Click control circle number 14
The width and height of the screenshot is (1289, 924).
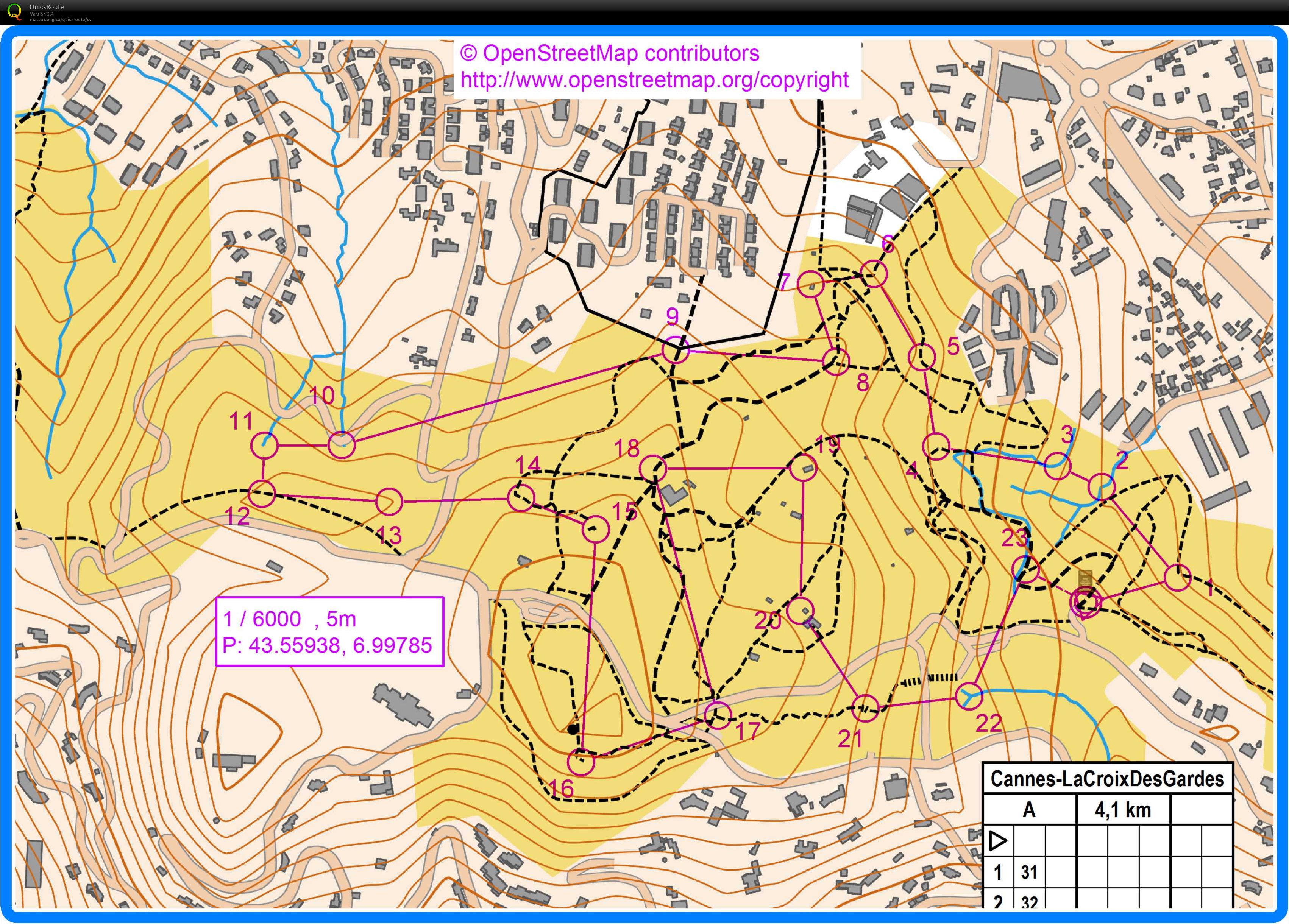click(x=521, y=499)
